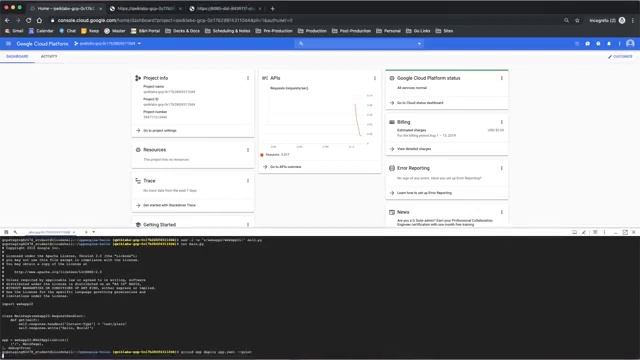Open Billing card options menu
The height and width of the screenshot is (360, 640).
pyautogui.click(x=502, y=122)
